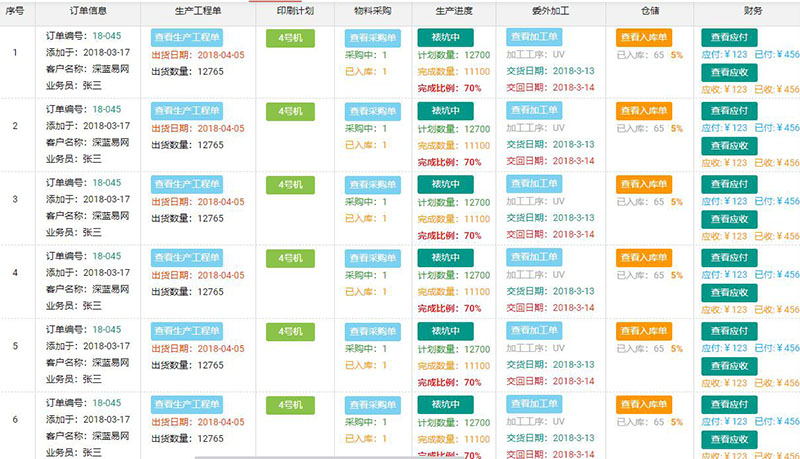The width and height of the screenshot is (800, 459).
Task: View 查看应付 in row 3
Action: [x=729, y=184]
